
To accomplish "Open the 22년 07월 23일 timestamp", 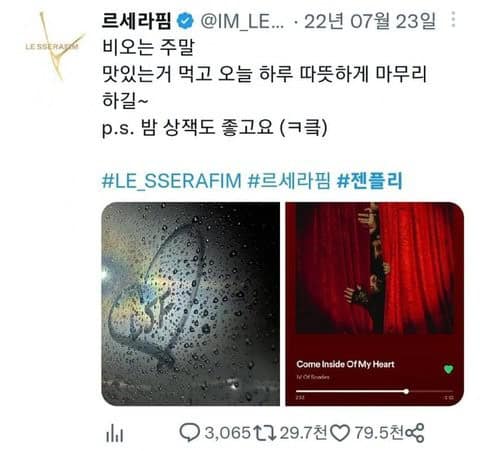I will click(370, 21).
